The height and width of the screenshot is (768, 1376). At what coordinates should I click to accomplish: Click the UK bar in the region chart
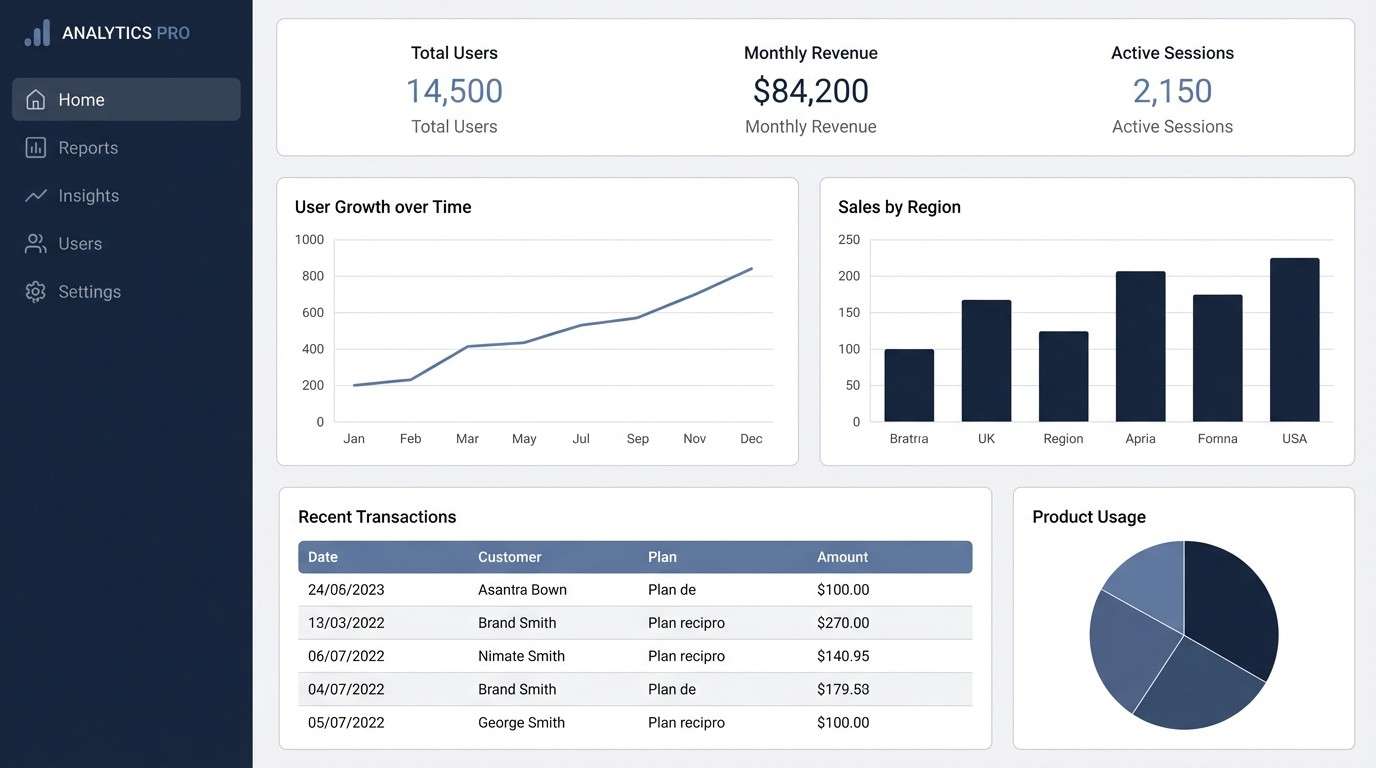(986, 360)
